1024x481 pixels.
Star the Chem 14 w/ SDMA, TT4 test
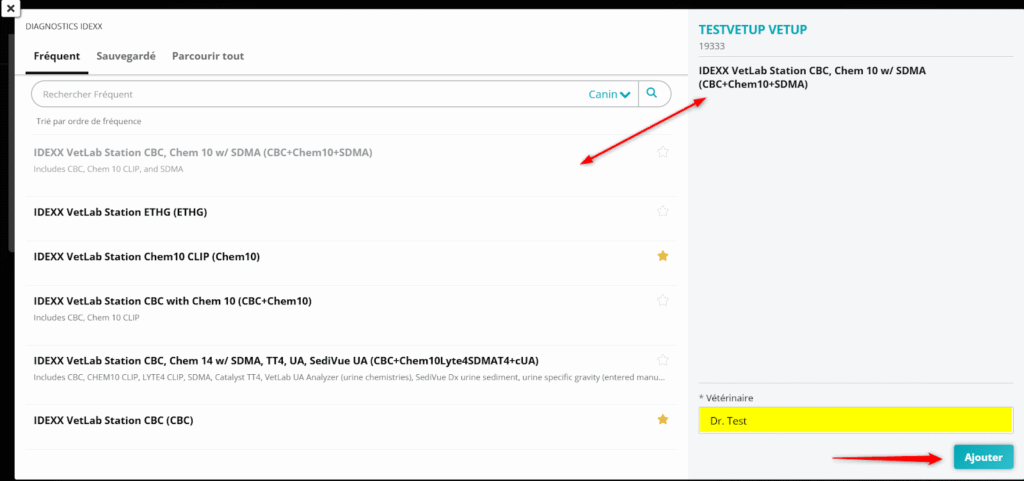(662, 360)
